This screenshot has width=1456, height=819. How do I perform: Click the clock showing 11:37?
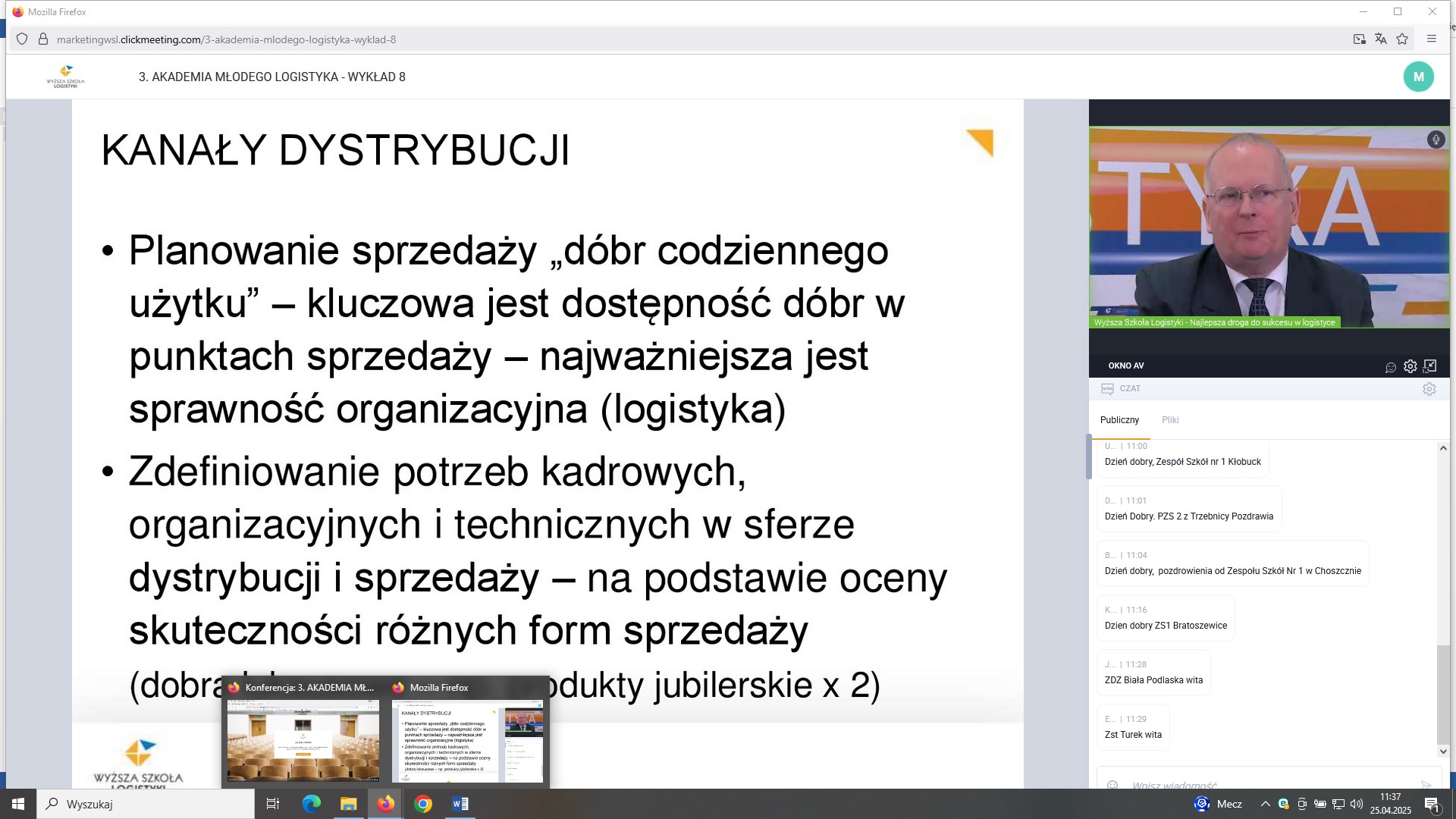pos(1390,797)
